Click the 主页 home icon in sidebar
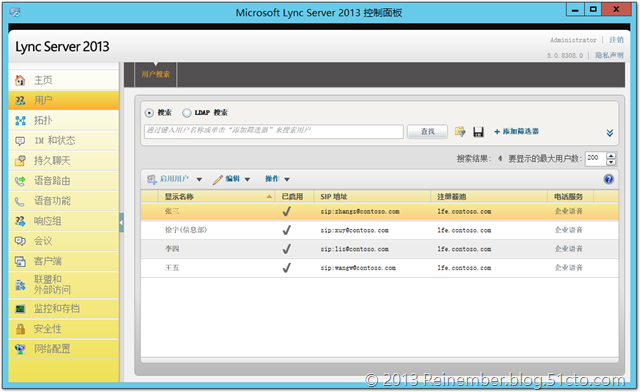640x392 pixels. pos(20,80)
